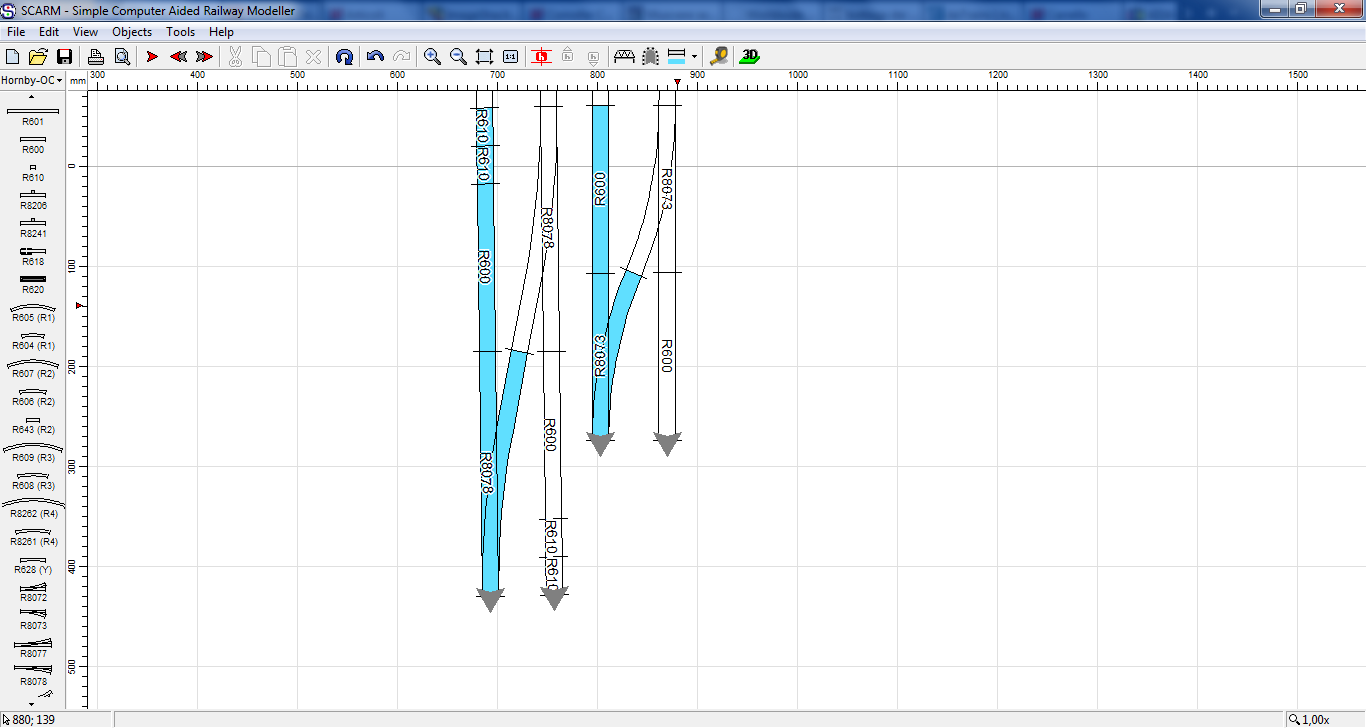
Task: Save the current layout
Action: (64, 57)
